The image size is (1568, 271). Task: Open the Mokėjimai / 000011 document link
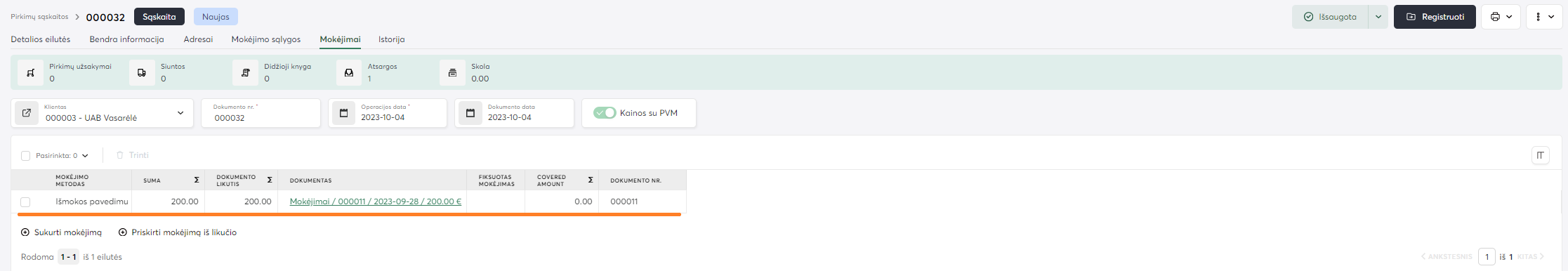pyautogui.click(x=376, y=201)
